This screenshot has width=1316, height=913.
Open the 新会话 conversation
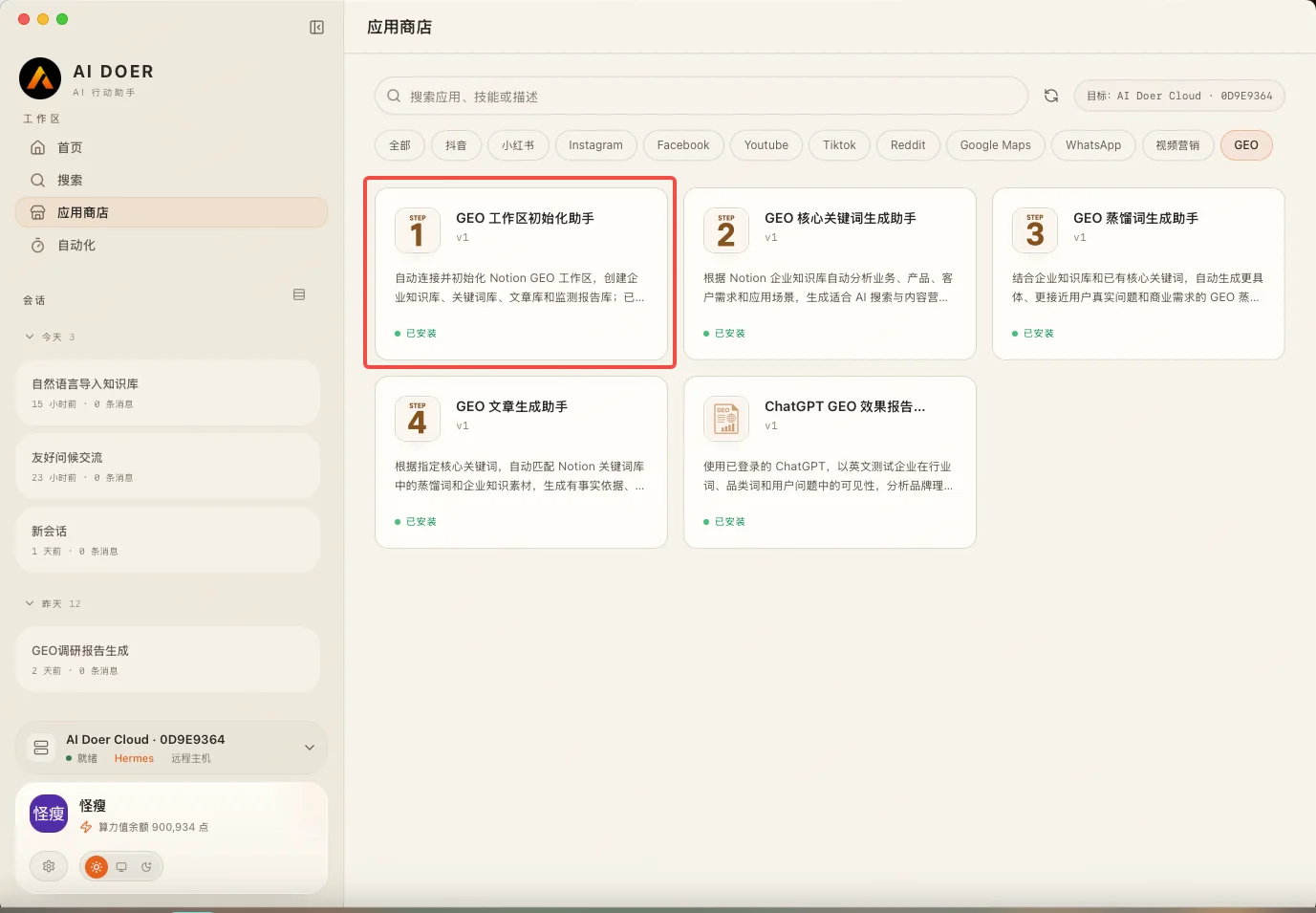click(168, 540)
